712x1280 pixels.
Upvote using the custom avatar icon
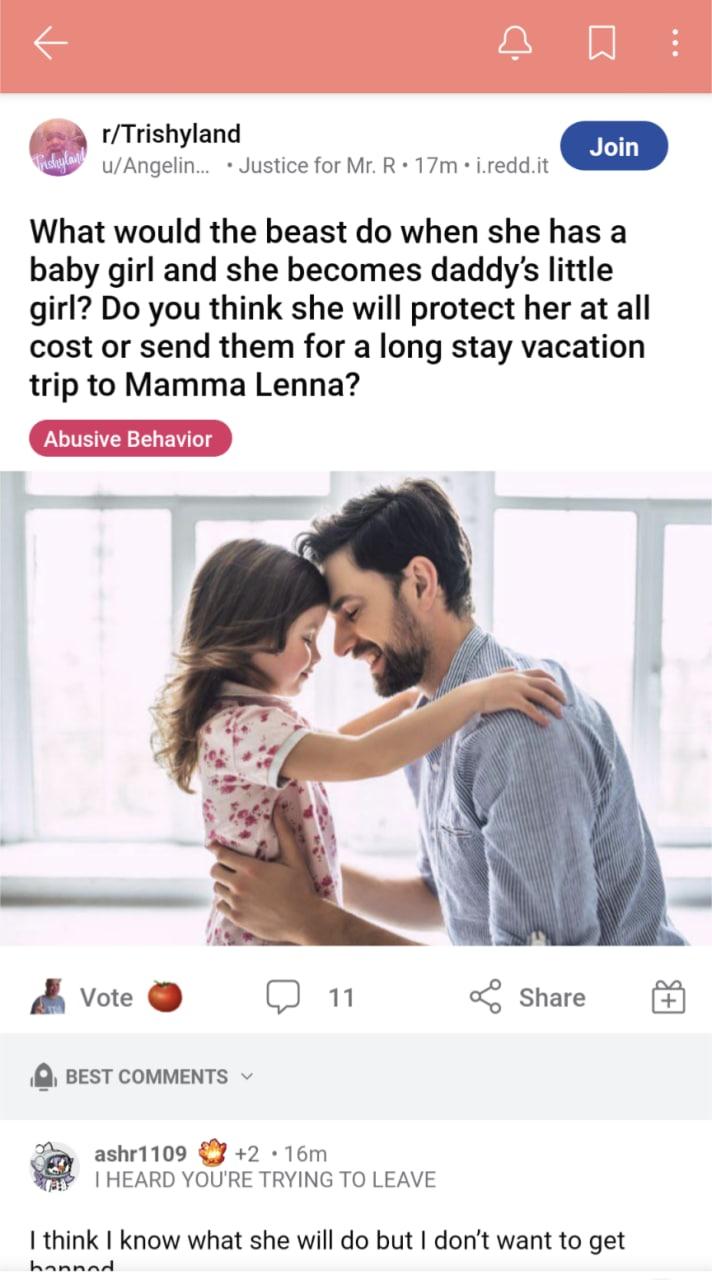pyautogui.click(x=47, y=997)
